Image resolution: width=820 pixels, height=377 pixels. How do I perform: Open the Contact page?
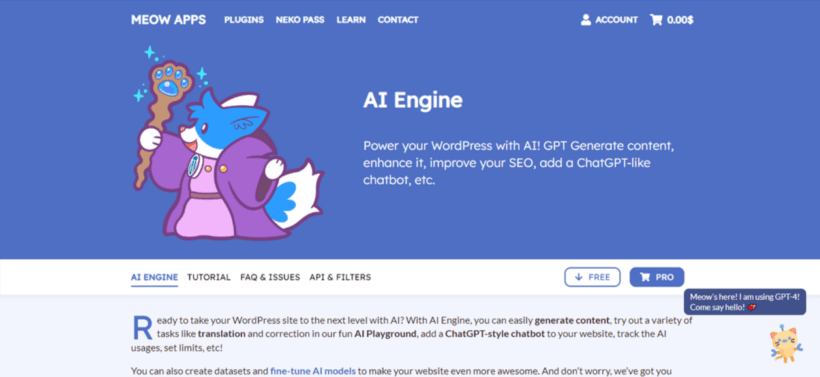pyautogui.click(x=398, y=20)
